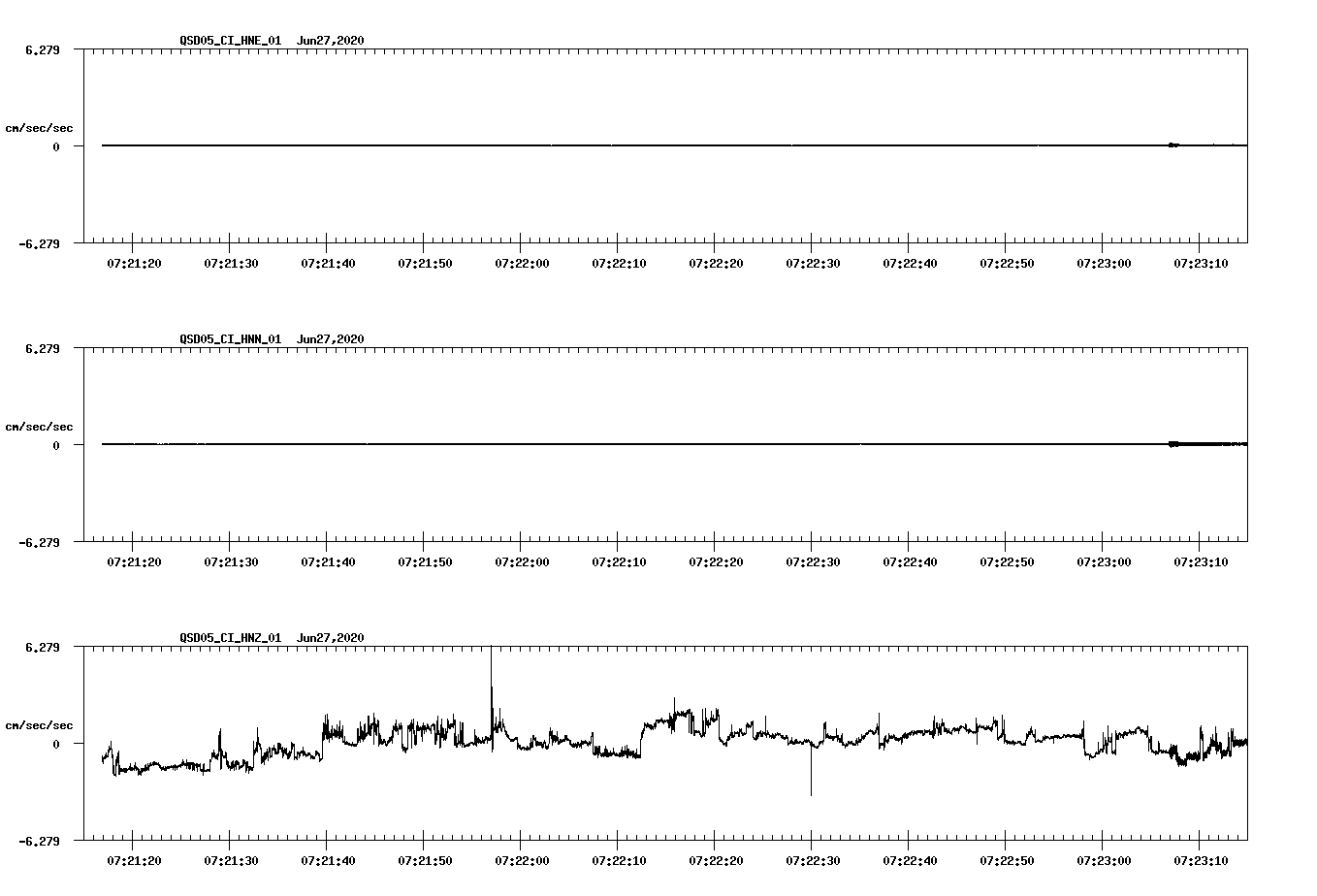Click the -6.279 lower limit of HNN plot
This screenshot has height=896, width=1317.
point(40,542)
